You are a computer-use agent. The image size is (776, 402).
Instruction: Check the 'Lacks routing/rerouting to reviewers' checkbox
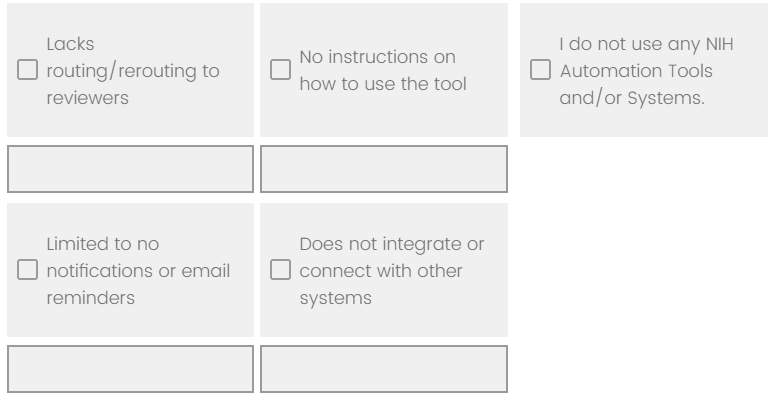(29, 71)
